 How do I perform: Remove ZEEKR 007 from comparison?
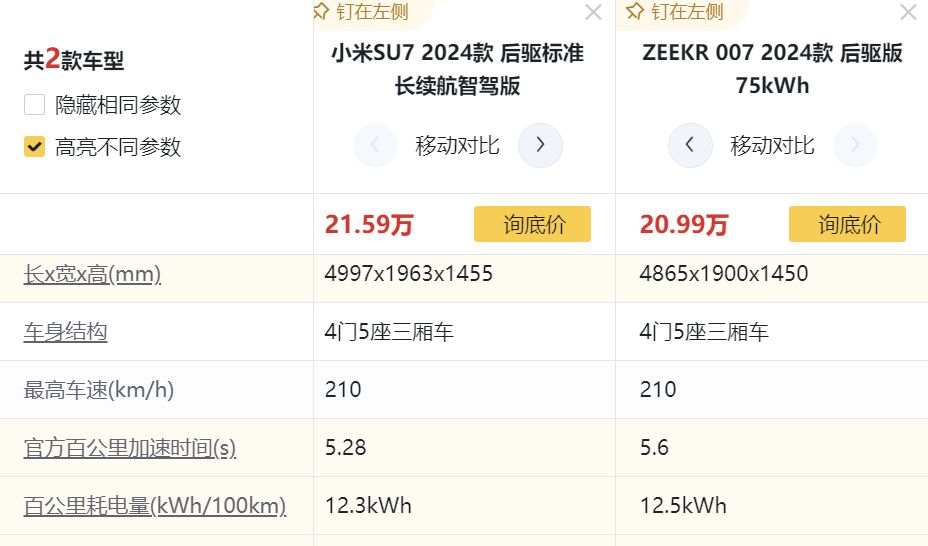click(908, 13)
